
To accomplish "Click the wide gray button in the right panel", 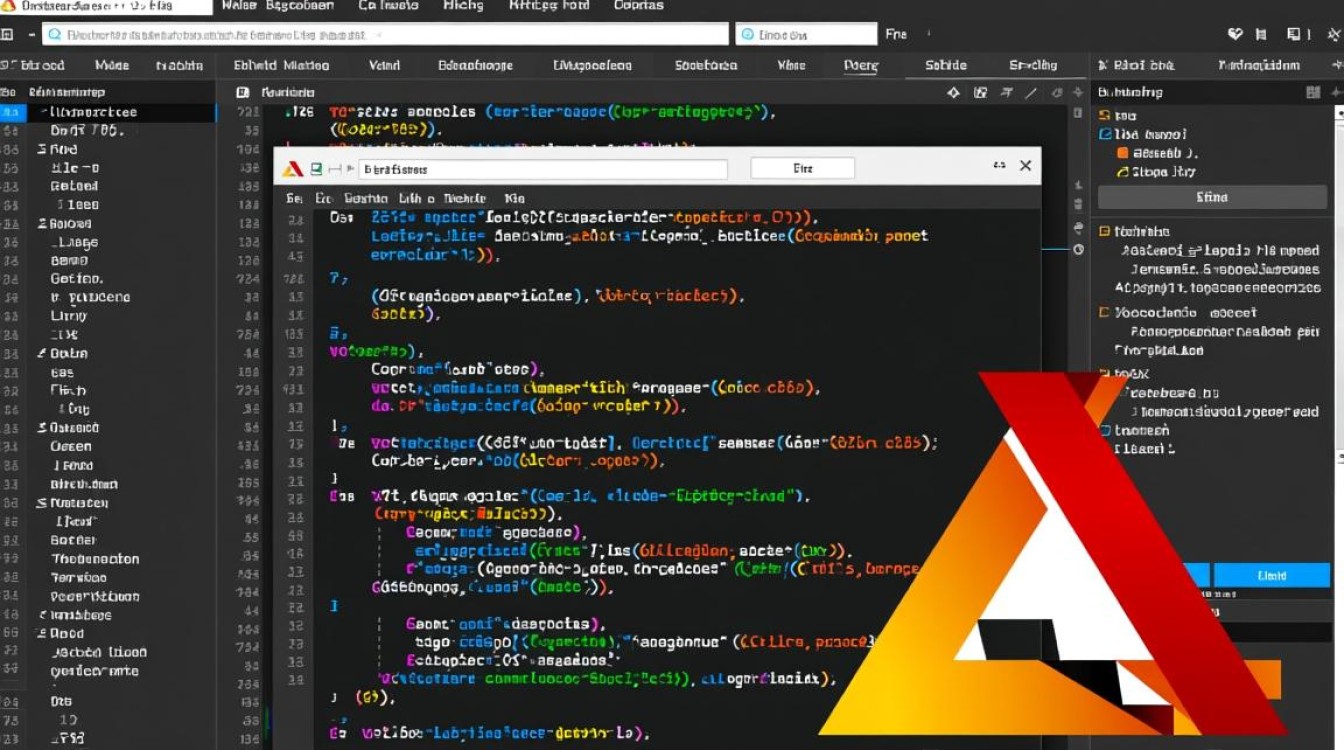I will pos(1211,197).
